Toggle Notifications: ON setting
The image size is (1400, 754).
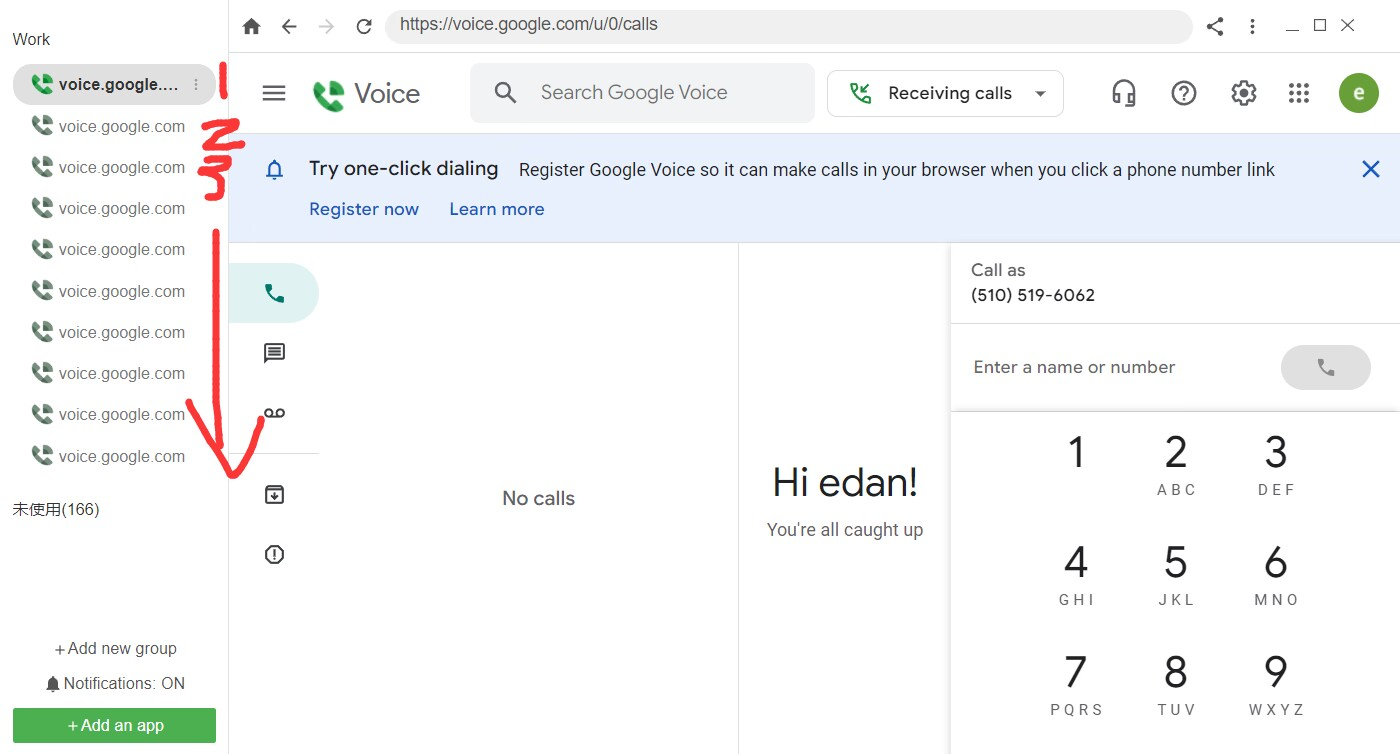click(x=115, y=684)
